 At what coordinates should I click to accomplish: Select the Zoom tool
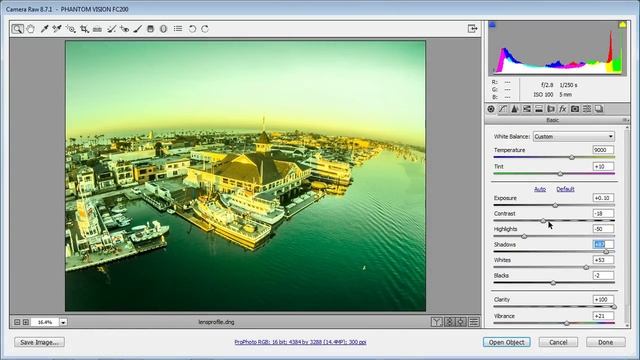point(17,29)
